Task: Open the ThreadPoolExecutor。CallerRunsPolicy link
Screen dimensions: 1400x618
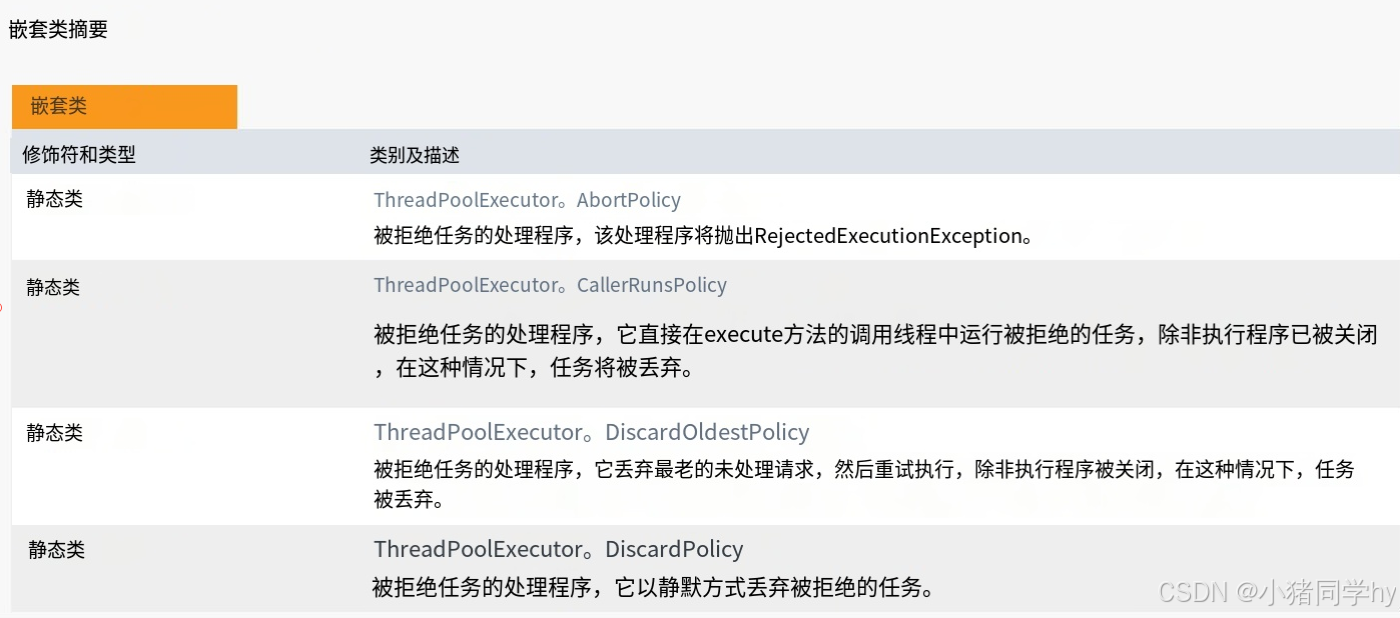Action: (550, 285)
